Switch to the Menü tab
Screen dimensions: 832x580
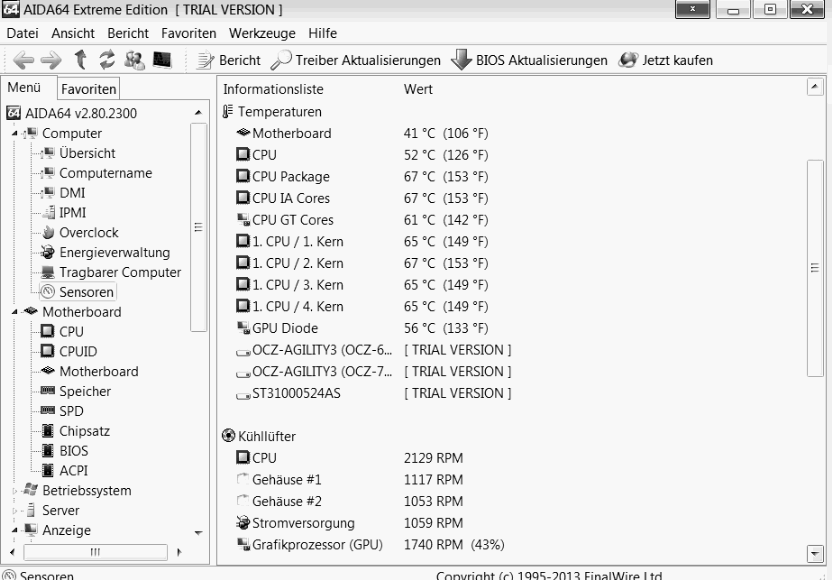(x=24, y=88)
